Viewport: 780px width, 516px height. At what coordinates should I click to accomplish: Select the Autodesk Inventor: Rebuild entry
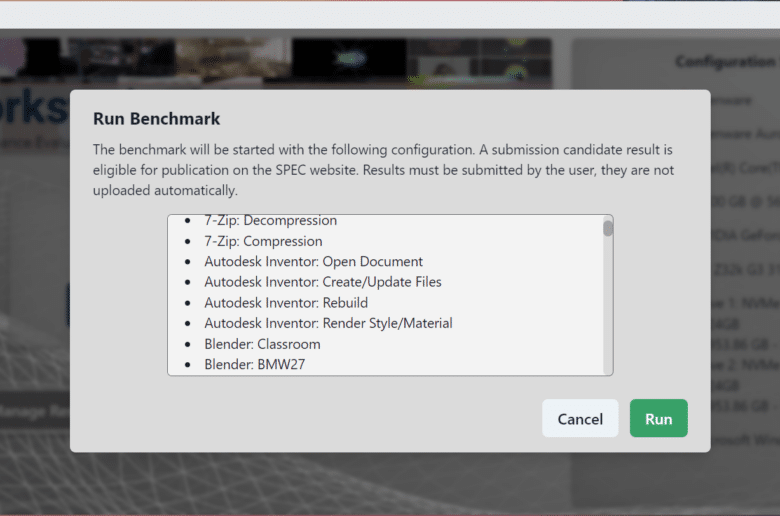click(286, 303)
